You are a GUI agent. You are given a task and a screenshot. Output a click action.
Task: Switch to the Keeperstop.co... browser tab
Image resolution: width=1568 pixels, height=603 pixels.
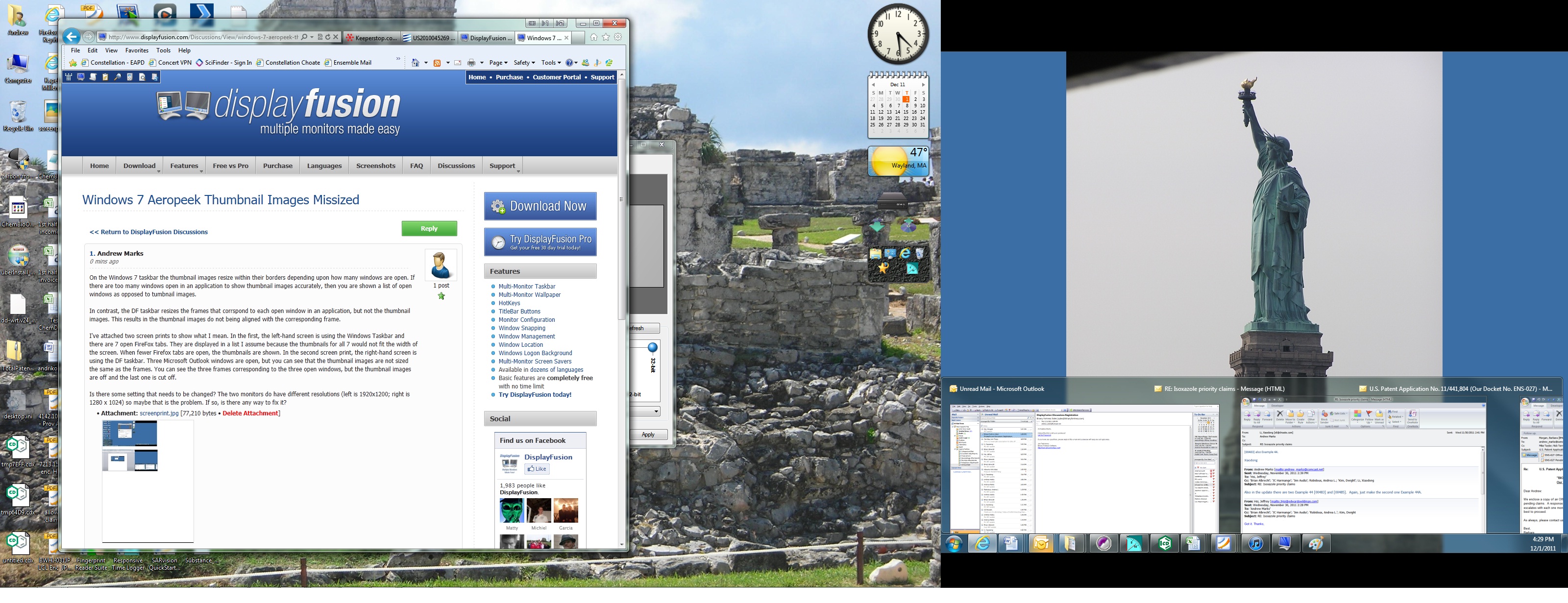371,38
